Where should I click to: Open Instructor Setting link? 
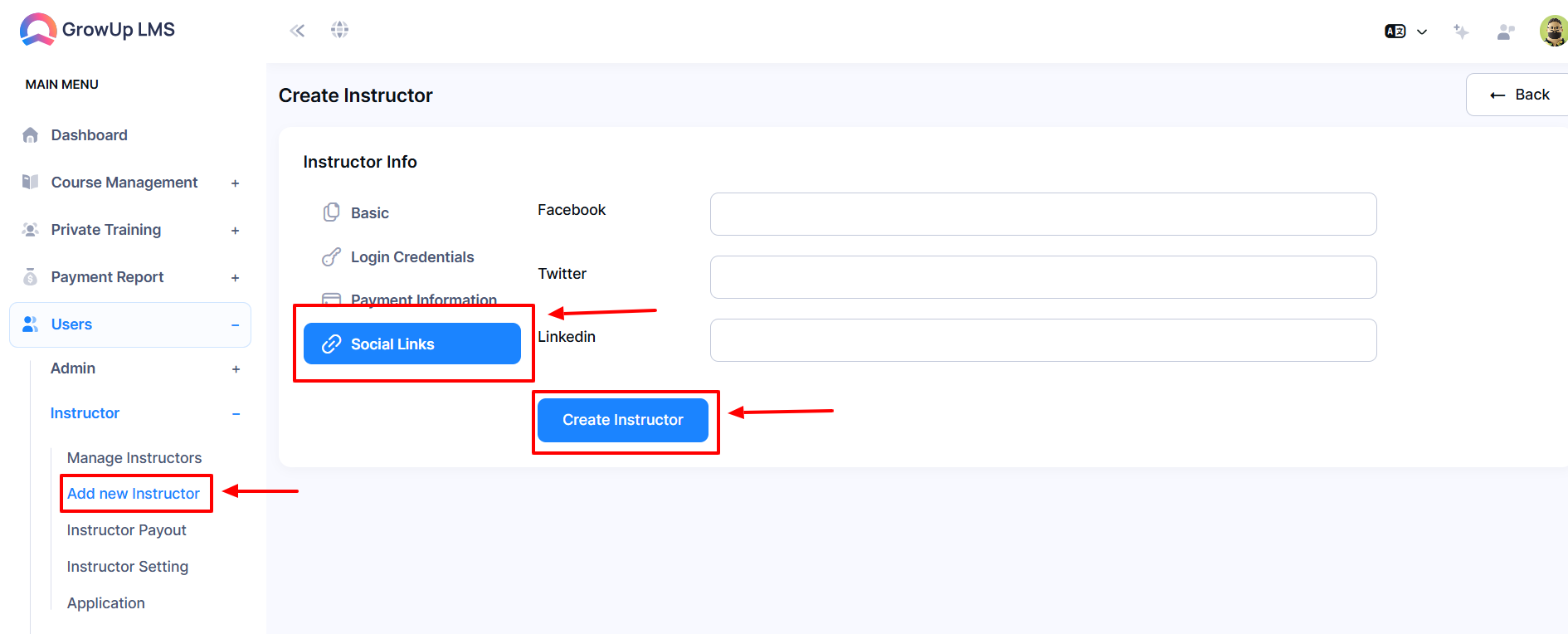pyautogui.click(x=128, y=567)
